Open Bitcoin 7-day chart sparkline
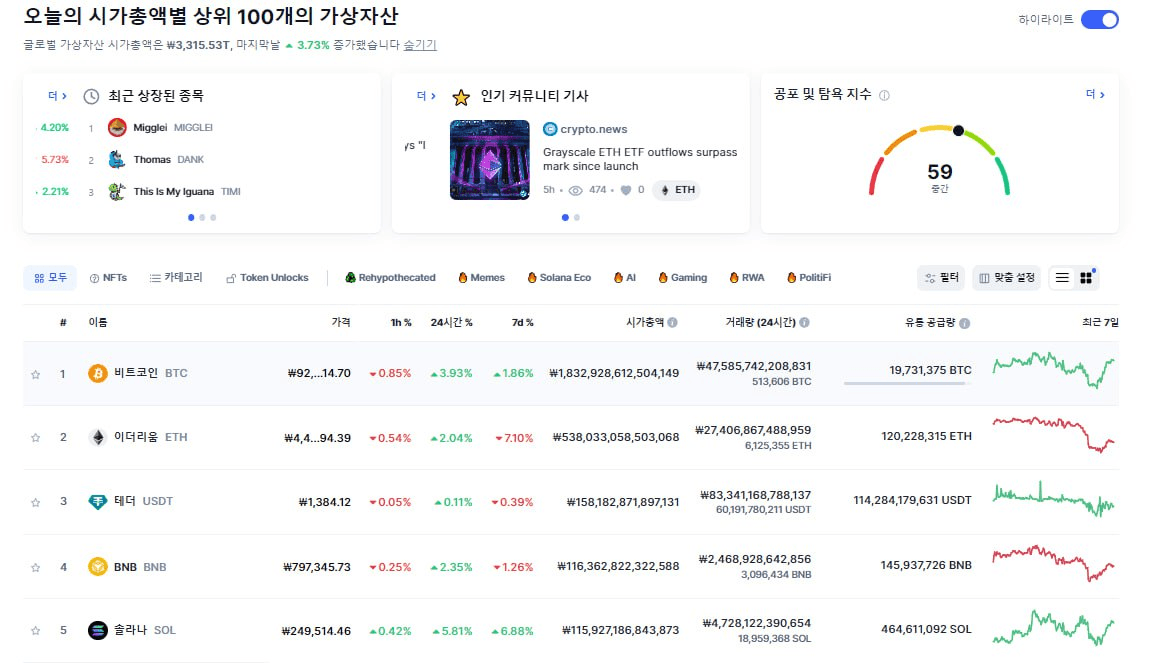Image resolution: width=1173 pixels, height=663 pixels. click(1053, 370)
